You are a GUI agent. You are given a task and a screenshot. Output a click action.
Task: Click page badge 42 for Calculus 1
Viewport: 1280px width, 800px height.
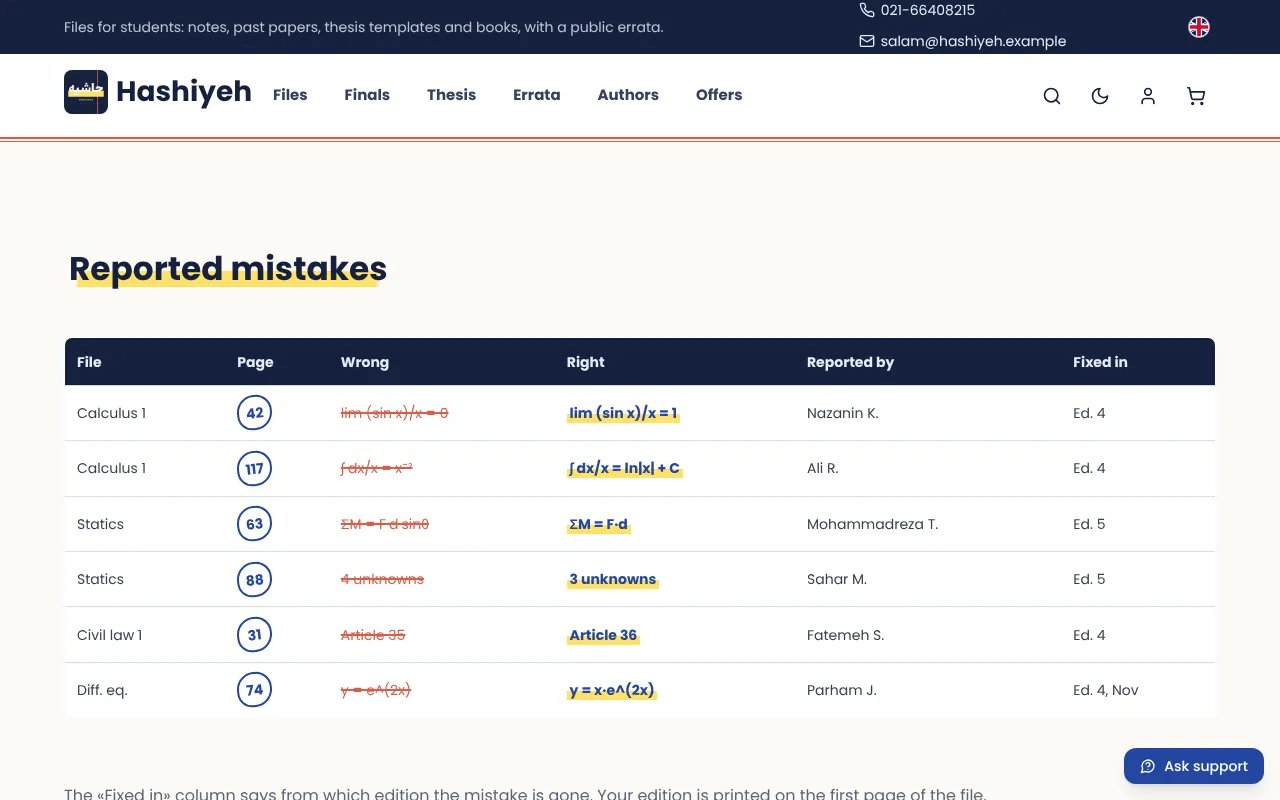pos(254,413)
